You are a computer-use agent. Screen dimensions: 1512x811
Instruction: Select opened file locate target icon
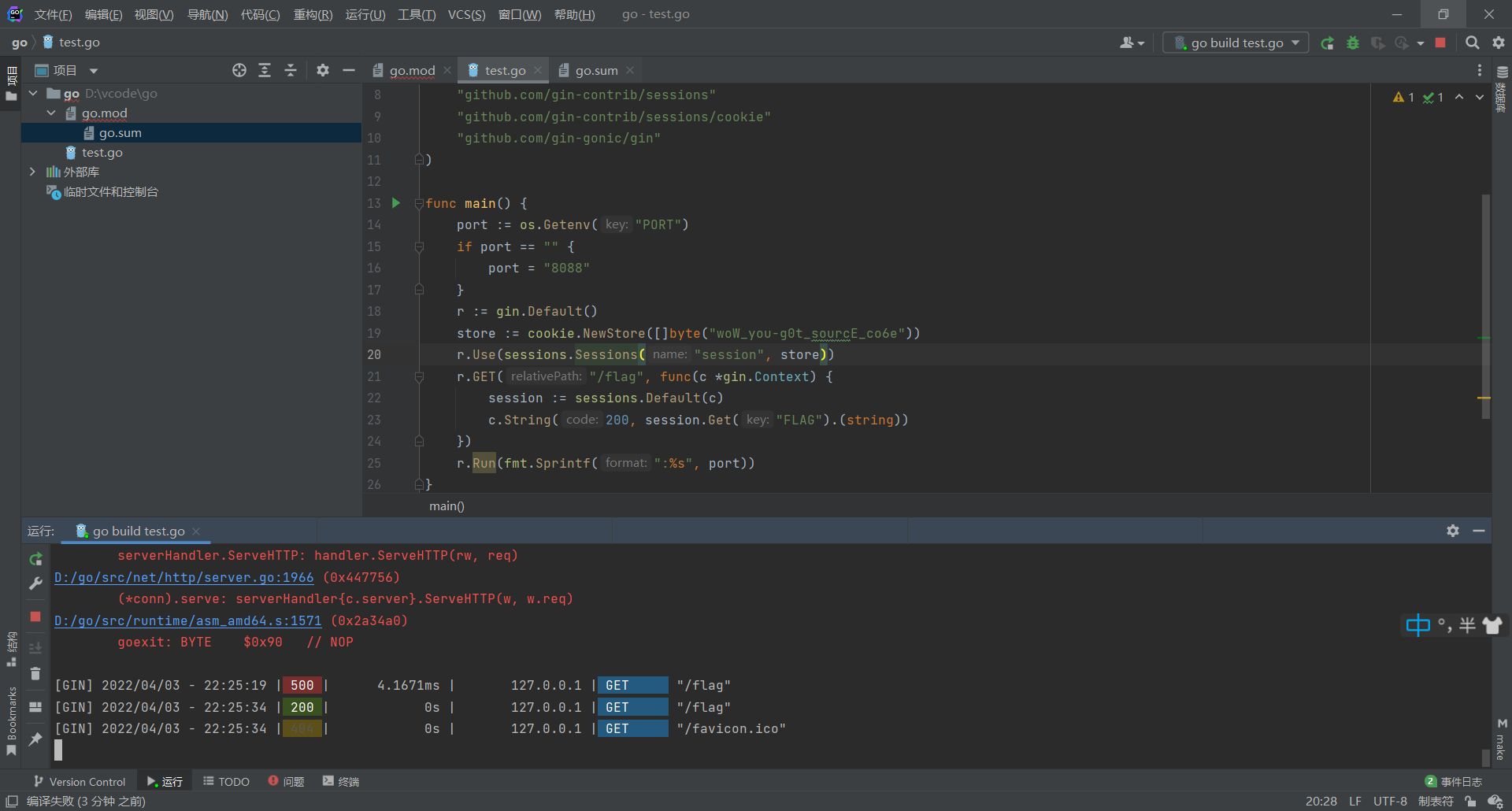[x=239, y=70]
